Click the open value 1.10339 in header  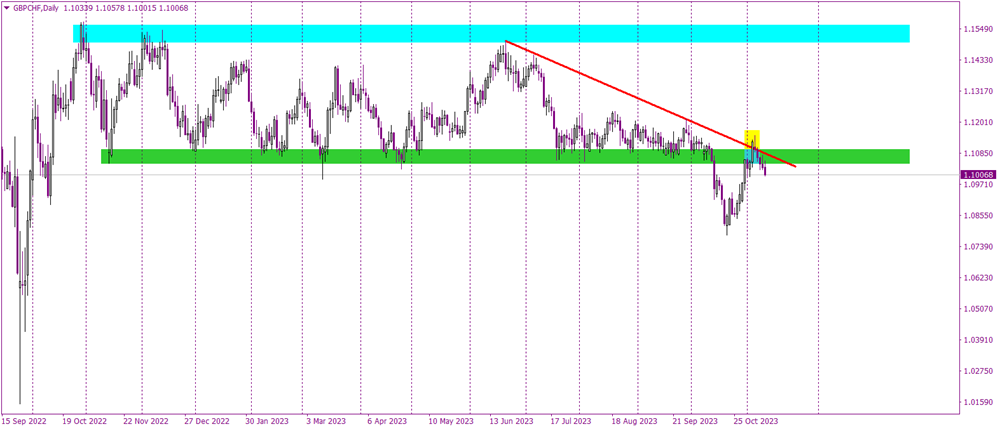click(77, 6)
